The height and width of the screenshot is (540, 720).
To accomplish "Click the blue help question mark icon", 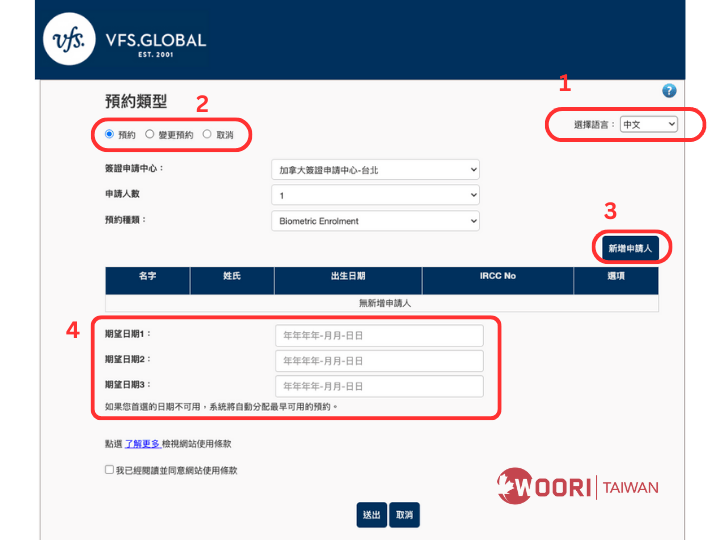I will [x=669, y=90].
